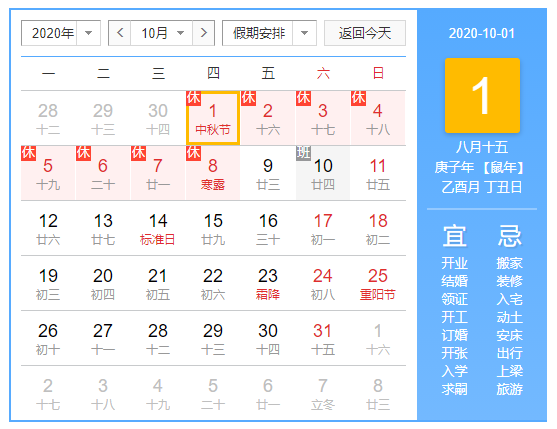The image size is (557, 429).
Task: Click 班 workday badge on October 10
Action: coord(303,153)
